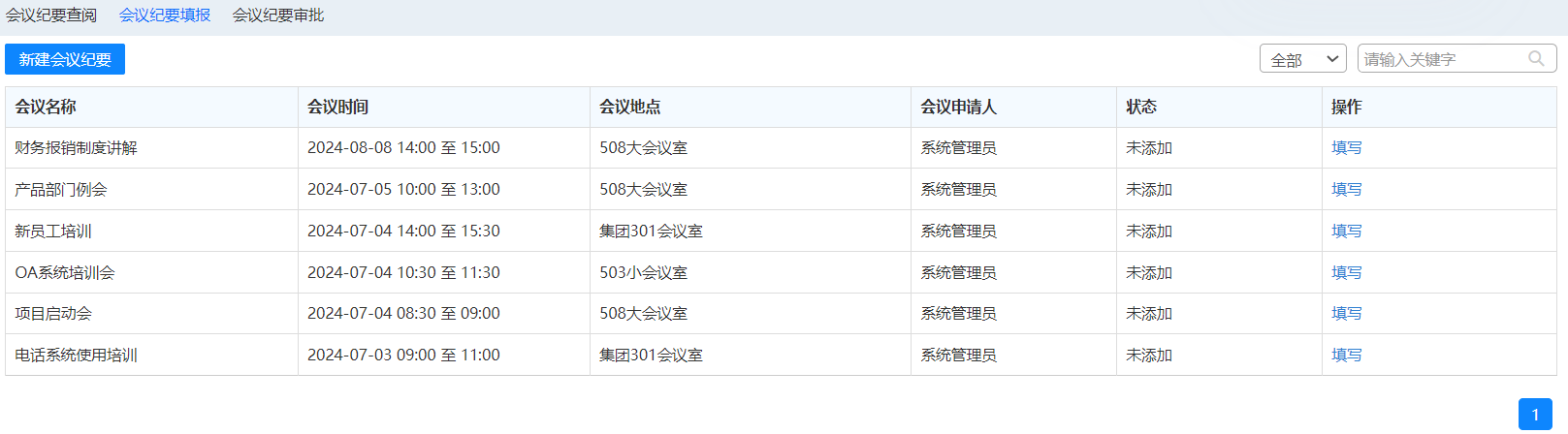Click the 会议申请人 column header
The image size is (1568, 434).
click(958, 108)
